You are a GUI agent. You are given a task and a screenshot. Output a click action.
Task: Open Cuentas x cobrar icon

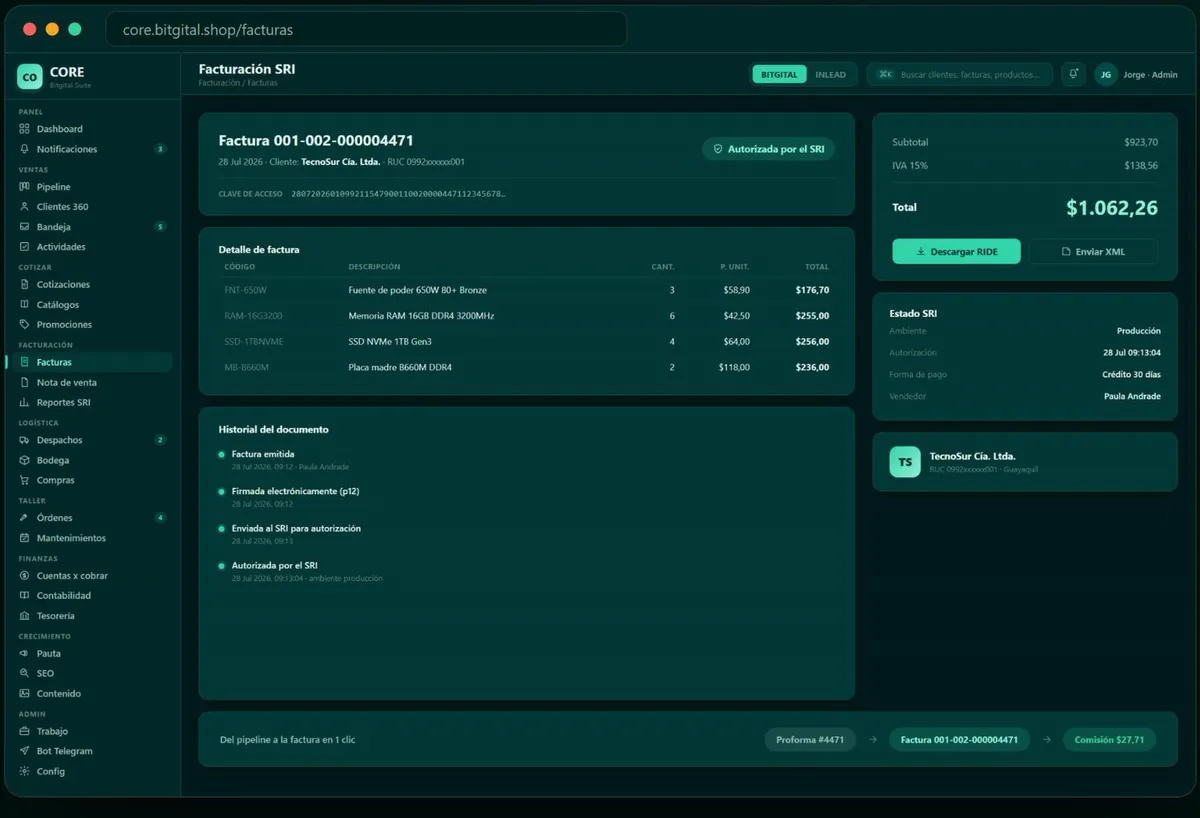(x=25, y=576)
